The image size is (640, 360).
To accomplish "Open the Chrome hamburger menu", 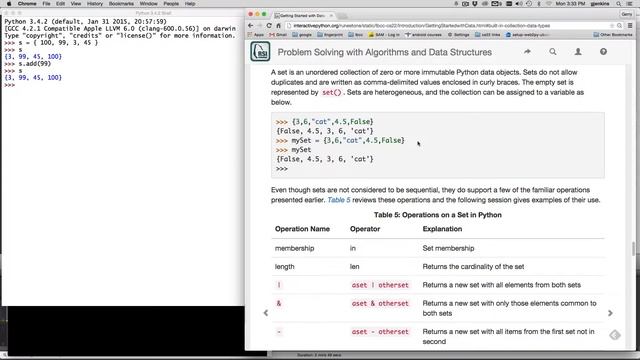I will pyautogui.click(x=630, y=25).
